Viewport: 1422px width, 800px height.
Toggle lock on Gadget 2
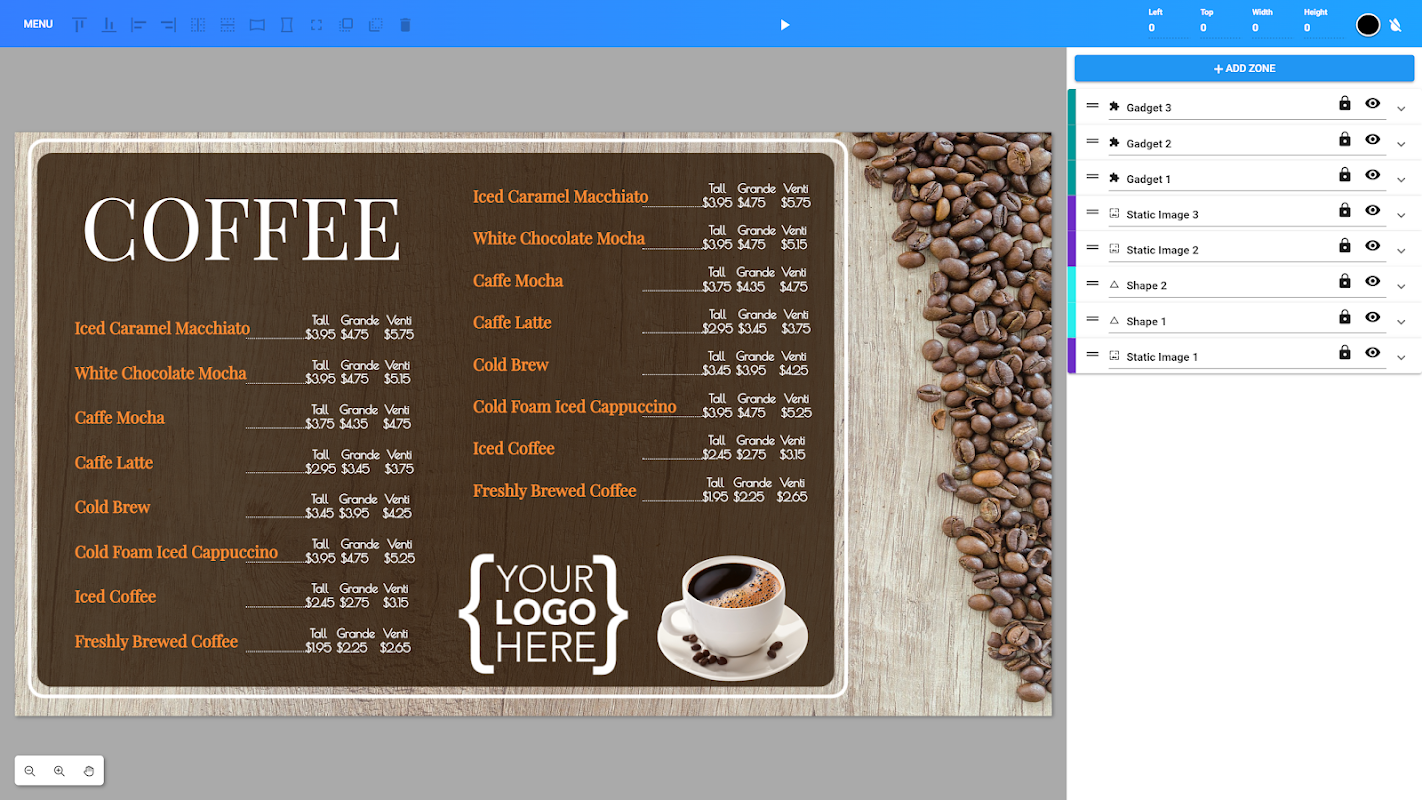1345,139
